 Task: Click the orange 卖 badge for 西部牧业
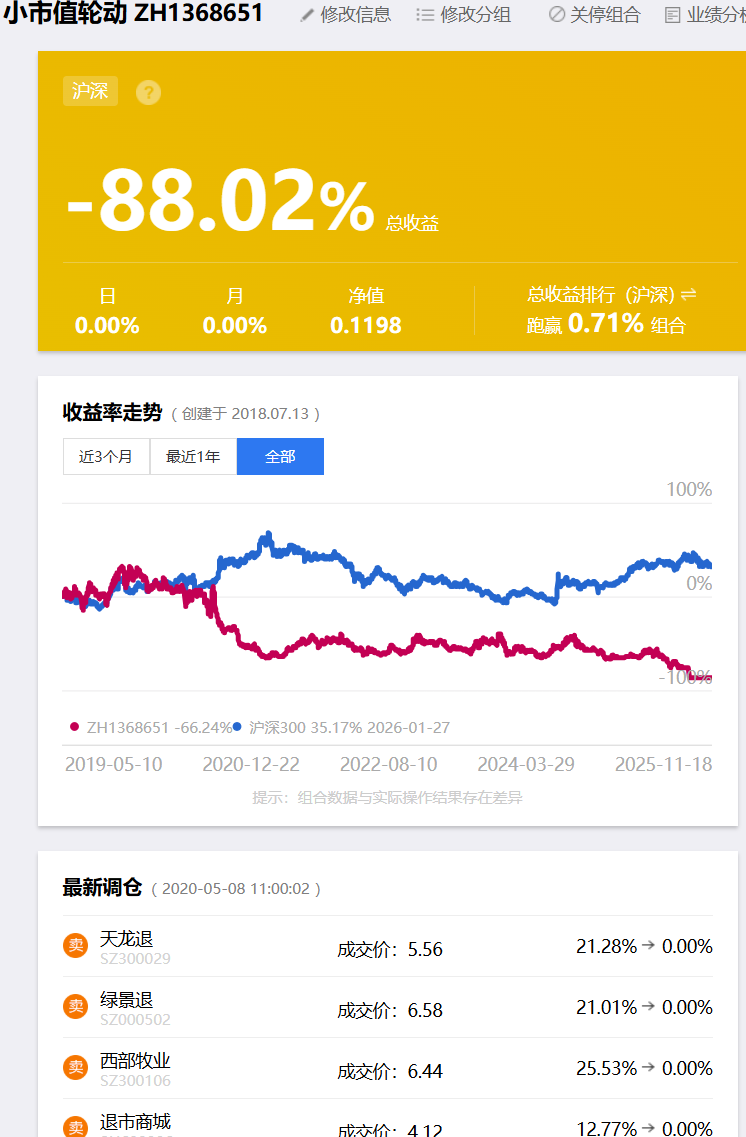tap(75, 1067)
